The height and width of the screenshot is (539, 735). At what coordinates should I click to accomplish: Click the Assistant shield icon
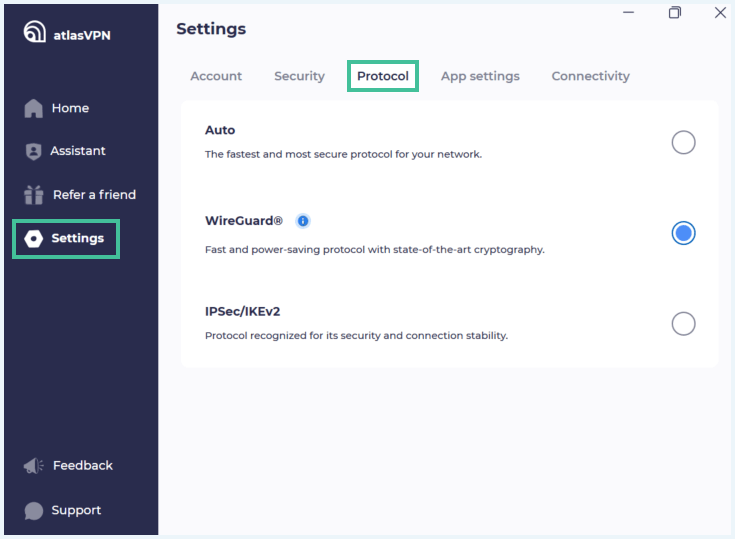point(33,151)
